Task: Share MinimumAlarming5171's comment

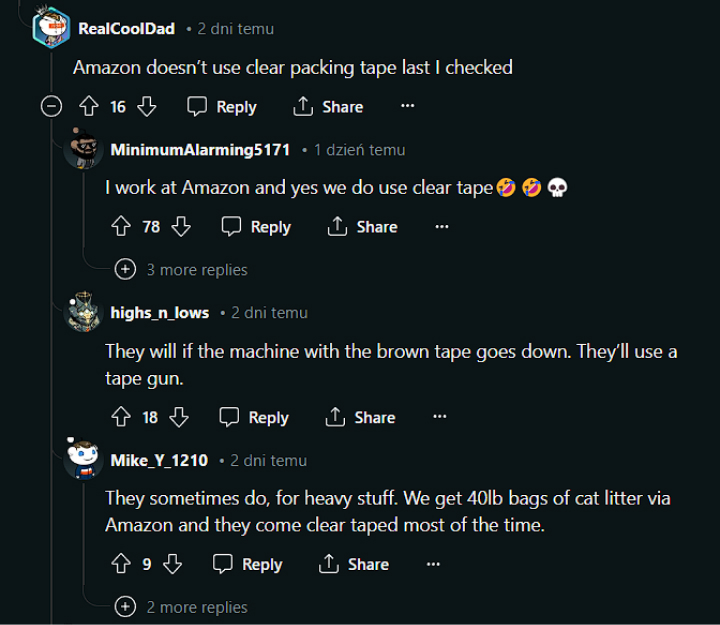Action: [362, 227]
